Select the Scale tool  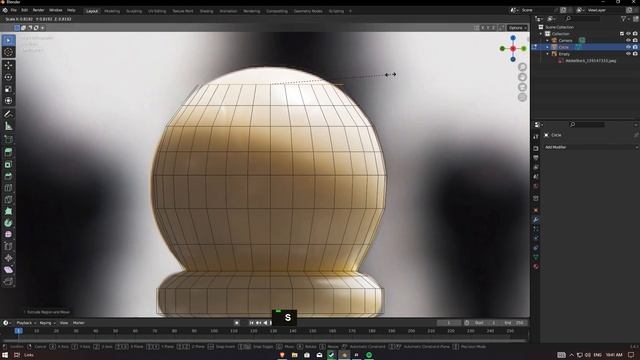[x=9, y=89]
